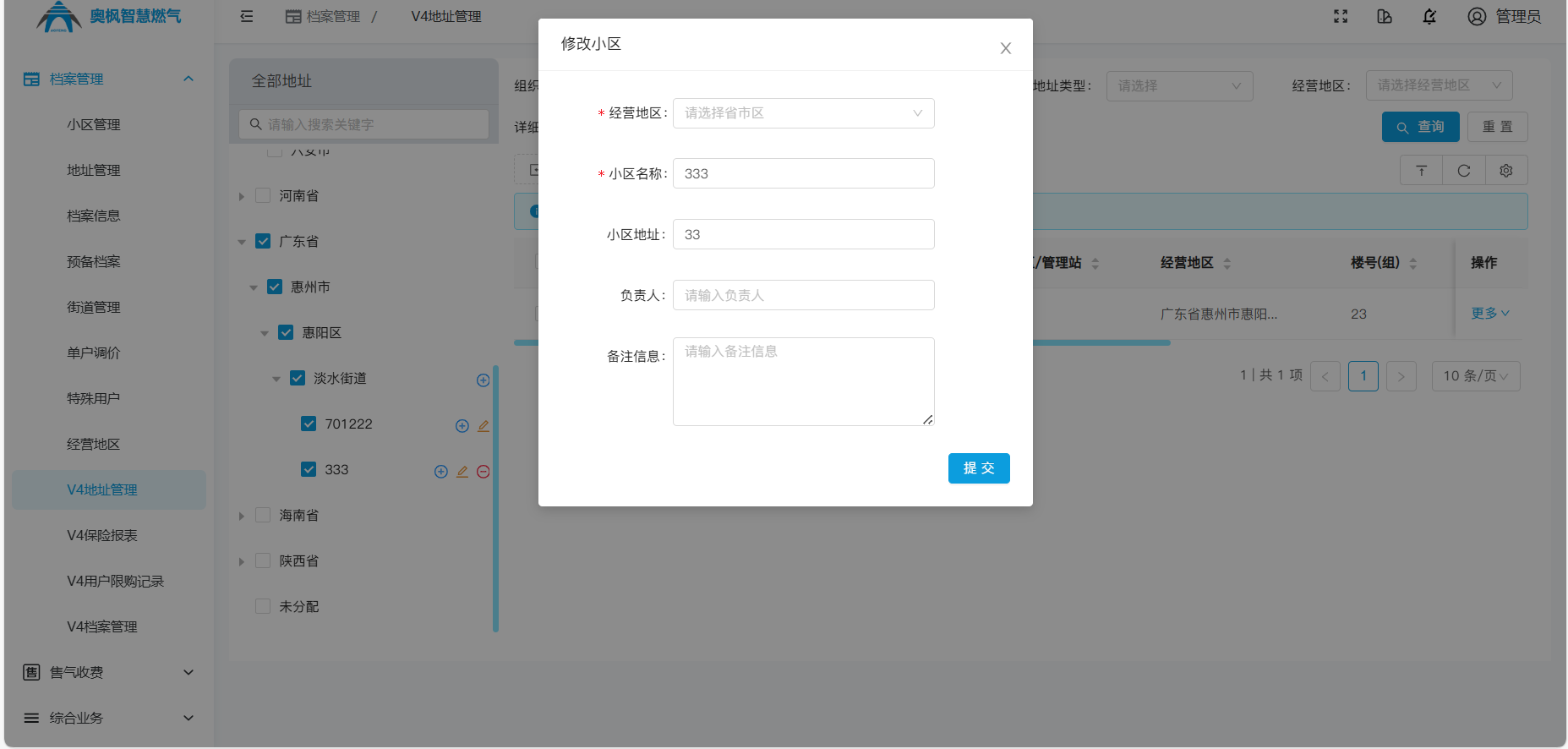1568x749 pixels.
Task: Expand the 河南省 tree node
Action: pos(242,196)
